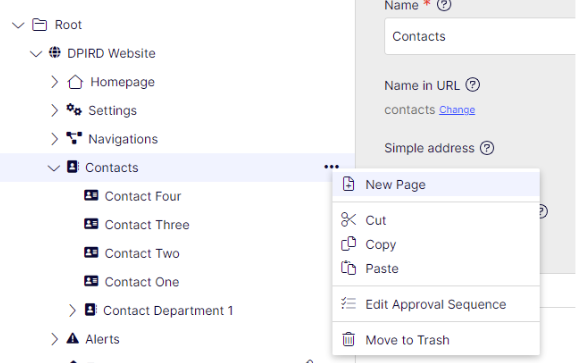Click the 'contacts' URL segment text
The width and height of the screenshot is (577, 363).
click(x=410, y=110)
